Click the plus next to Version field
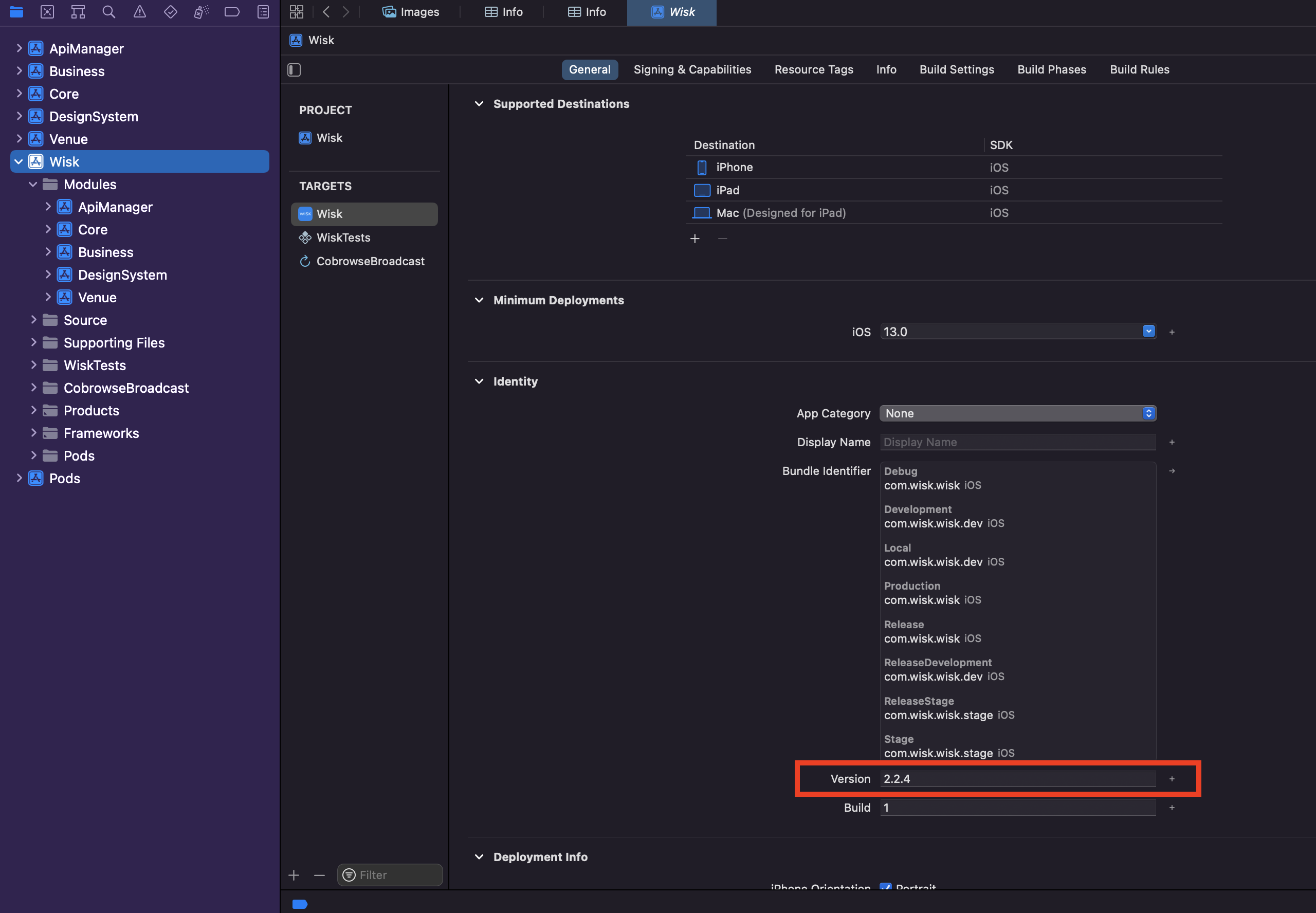Screen dimensions: 1316x913 point(1172,779)
